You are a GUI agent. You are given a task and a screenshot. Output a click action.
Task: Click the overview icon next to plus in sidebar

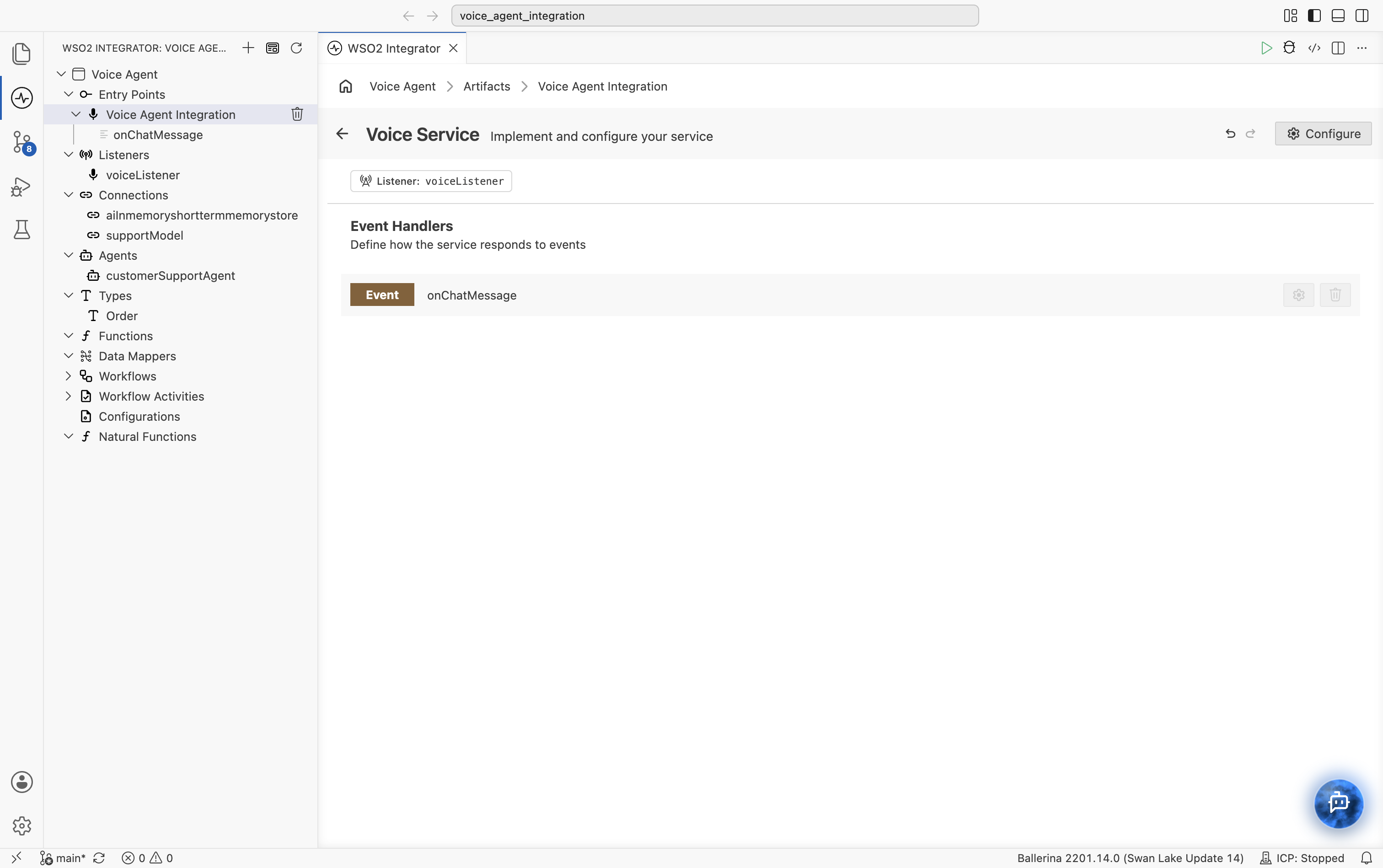coord(272,48)
